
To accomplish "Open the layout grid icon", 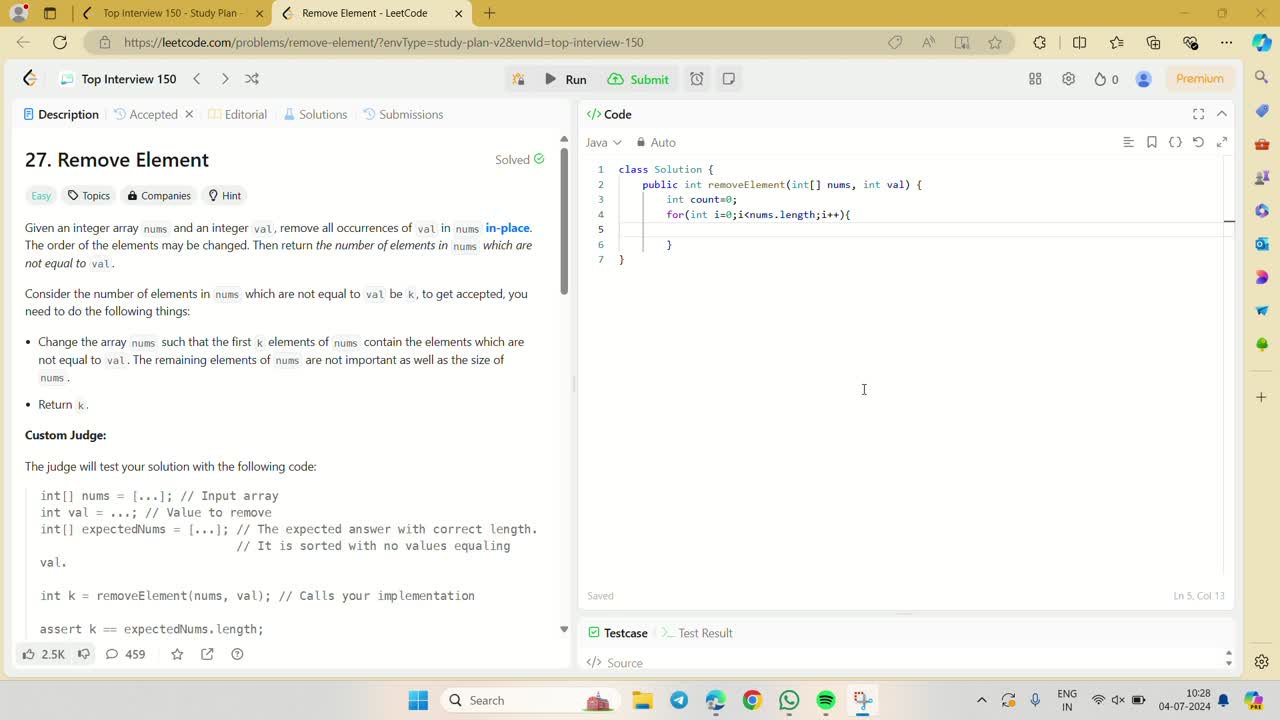I will pyautogui.click(x=1035, y=79).
